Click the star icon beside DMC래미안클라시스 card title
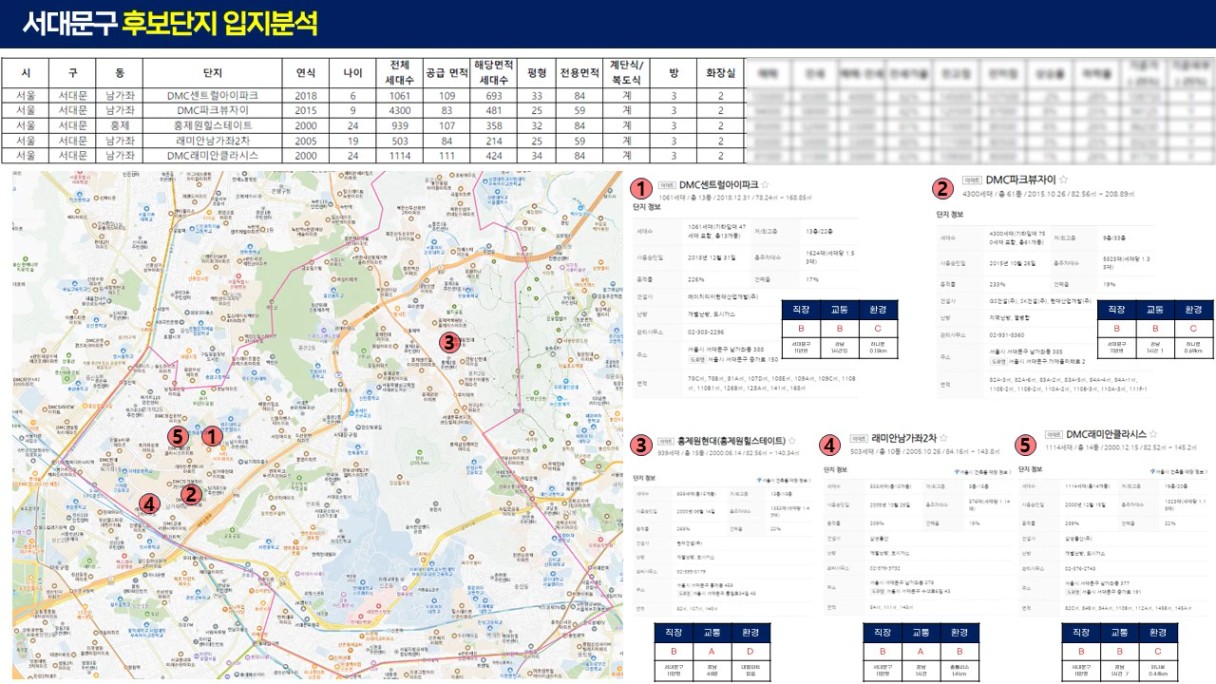The image size is (1216, 684). (1153, 435)
